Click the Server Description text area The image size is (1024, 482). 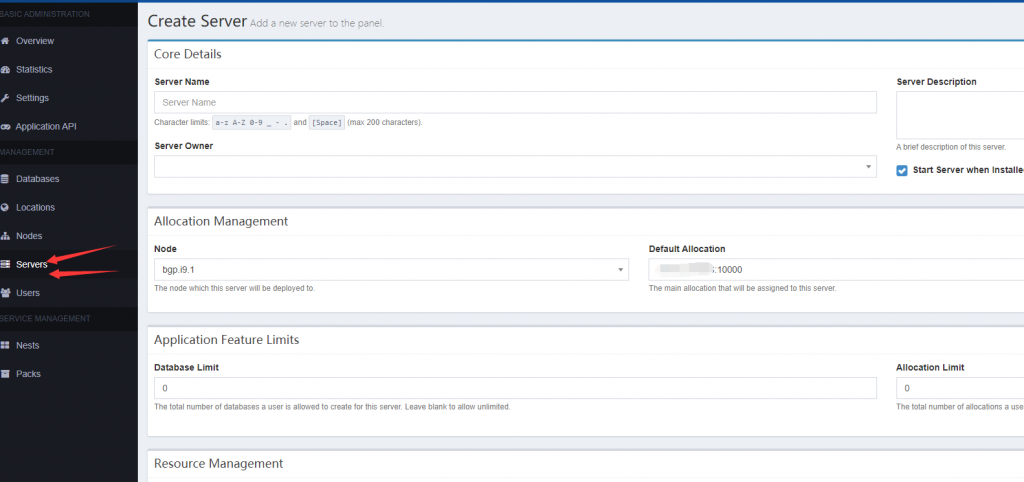coord(960,114)
